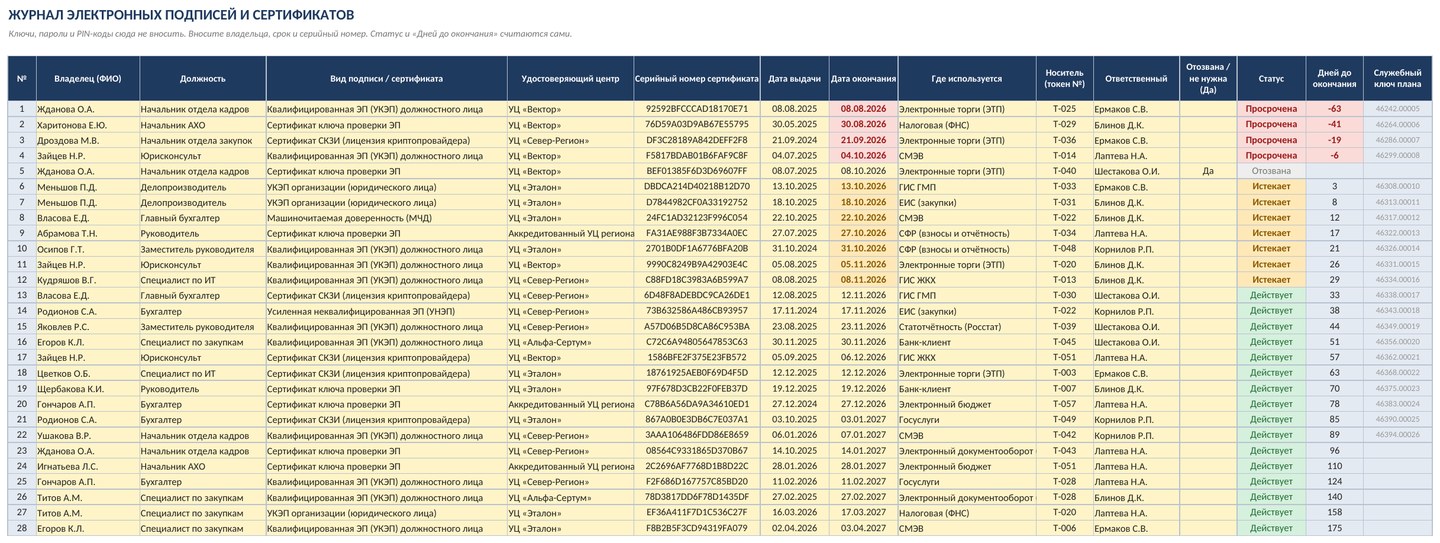Click the journal title "ЖУРНАЛ ЭЛЕКТРОННЫХ ПОДПИСЕЙ И СЕРТИФИКАТОВ"
Viewport: 1440px width, 543px height.
pyautogui.click(x=181, y=15)
